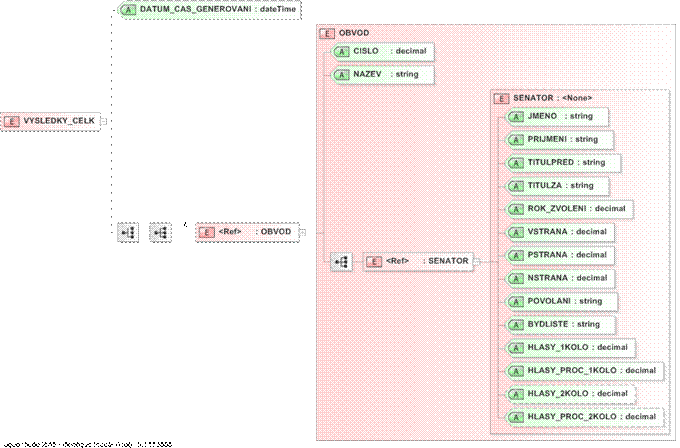Click the E icon next to SENATOR
680x448 pixels.
[x=501, y=99]
